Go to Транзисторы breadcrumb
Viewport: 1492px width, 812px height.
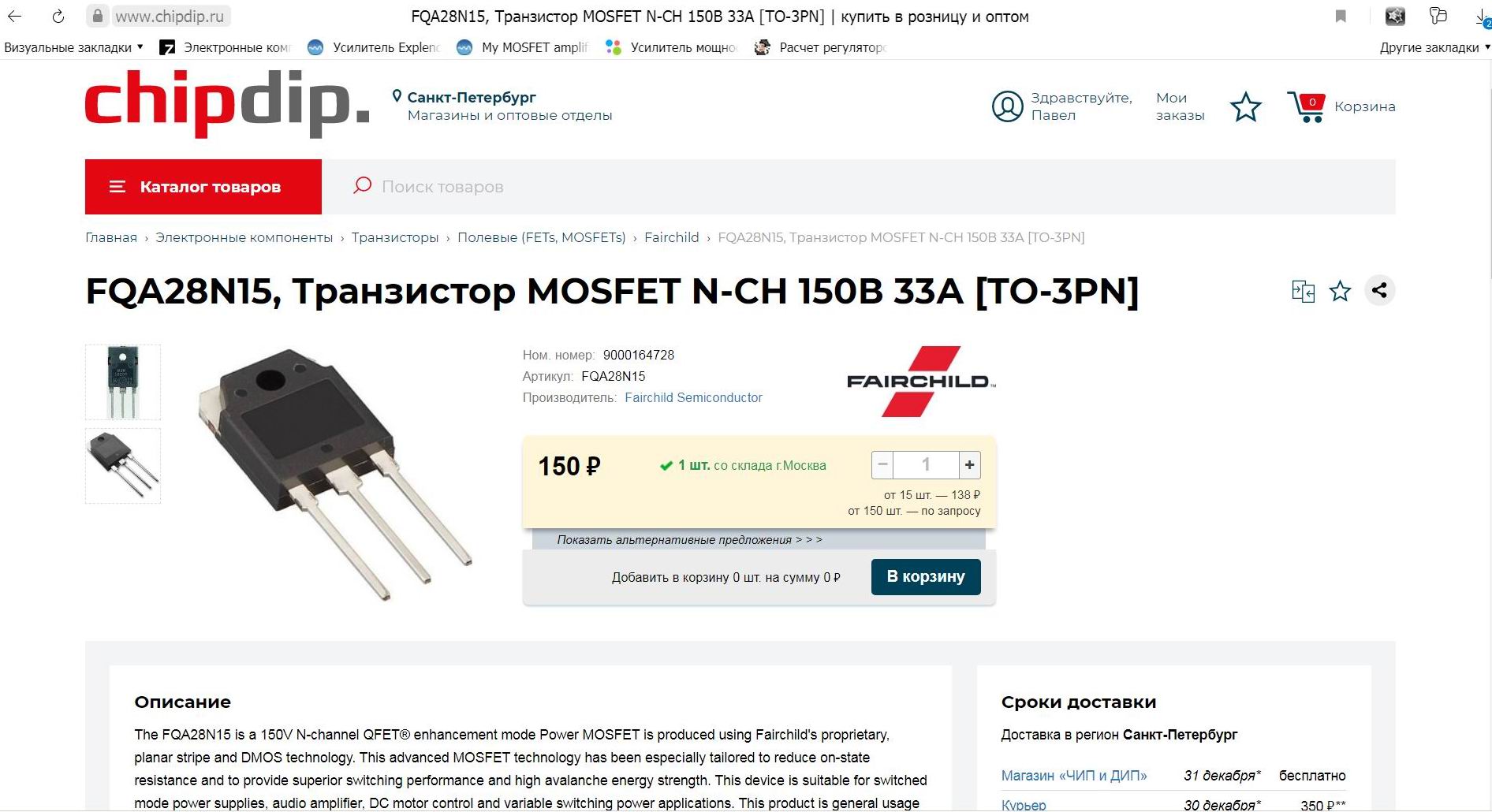395,237
